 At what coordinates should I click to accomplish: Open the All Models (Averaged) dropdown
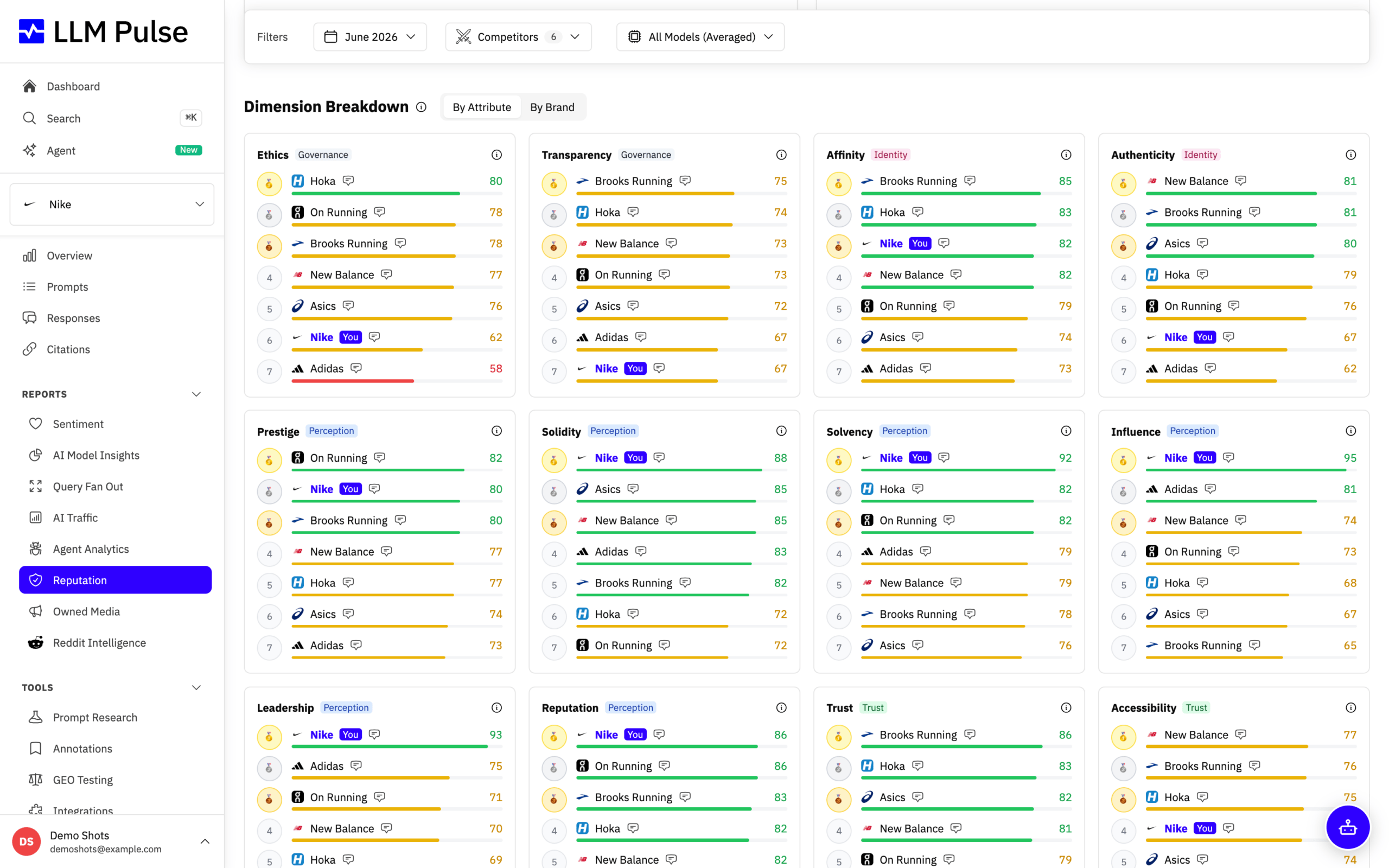[700, 37]
